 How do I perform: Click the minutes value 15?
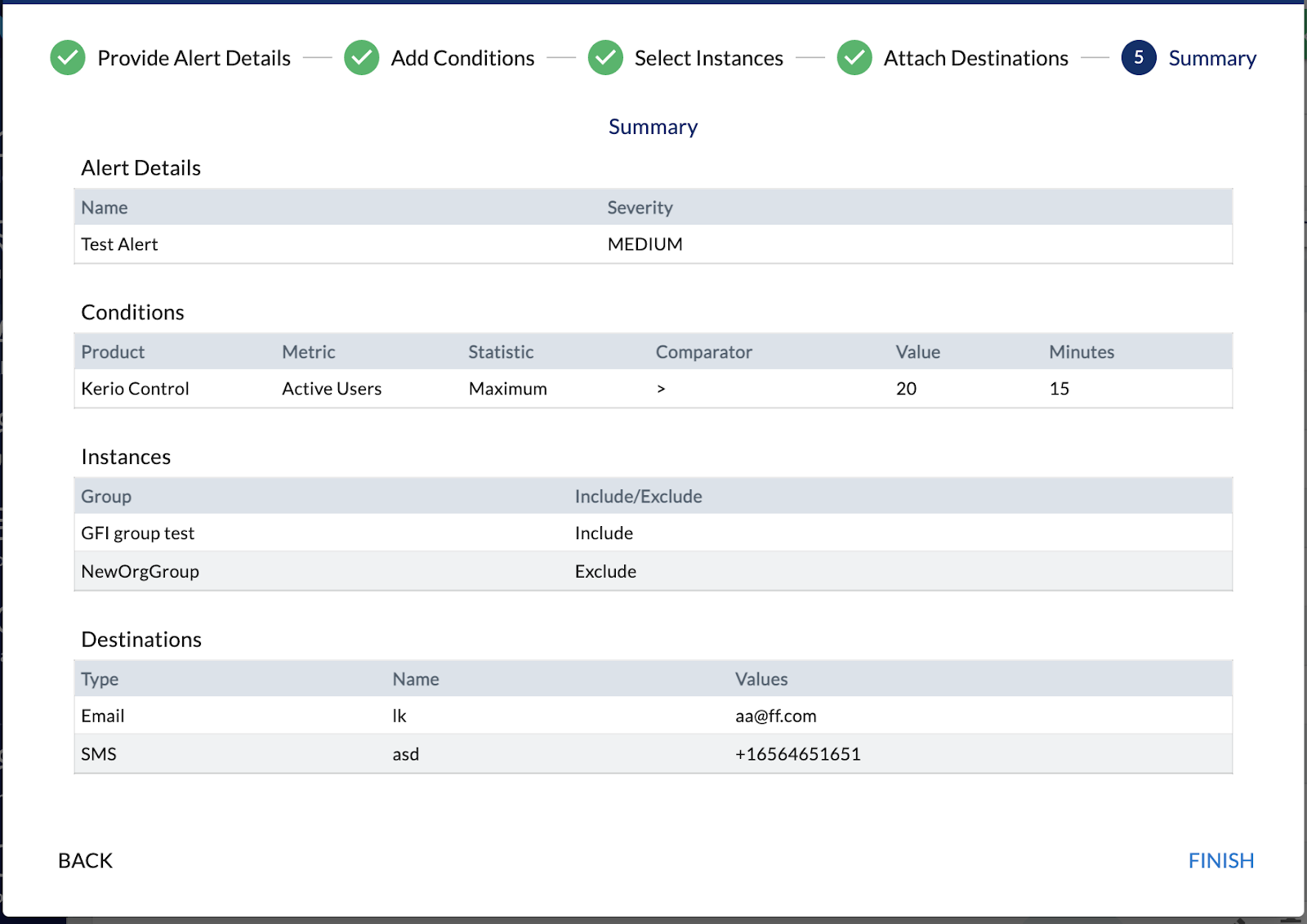[x=1059, y=389]
